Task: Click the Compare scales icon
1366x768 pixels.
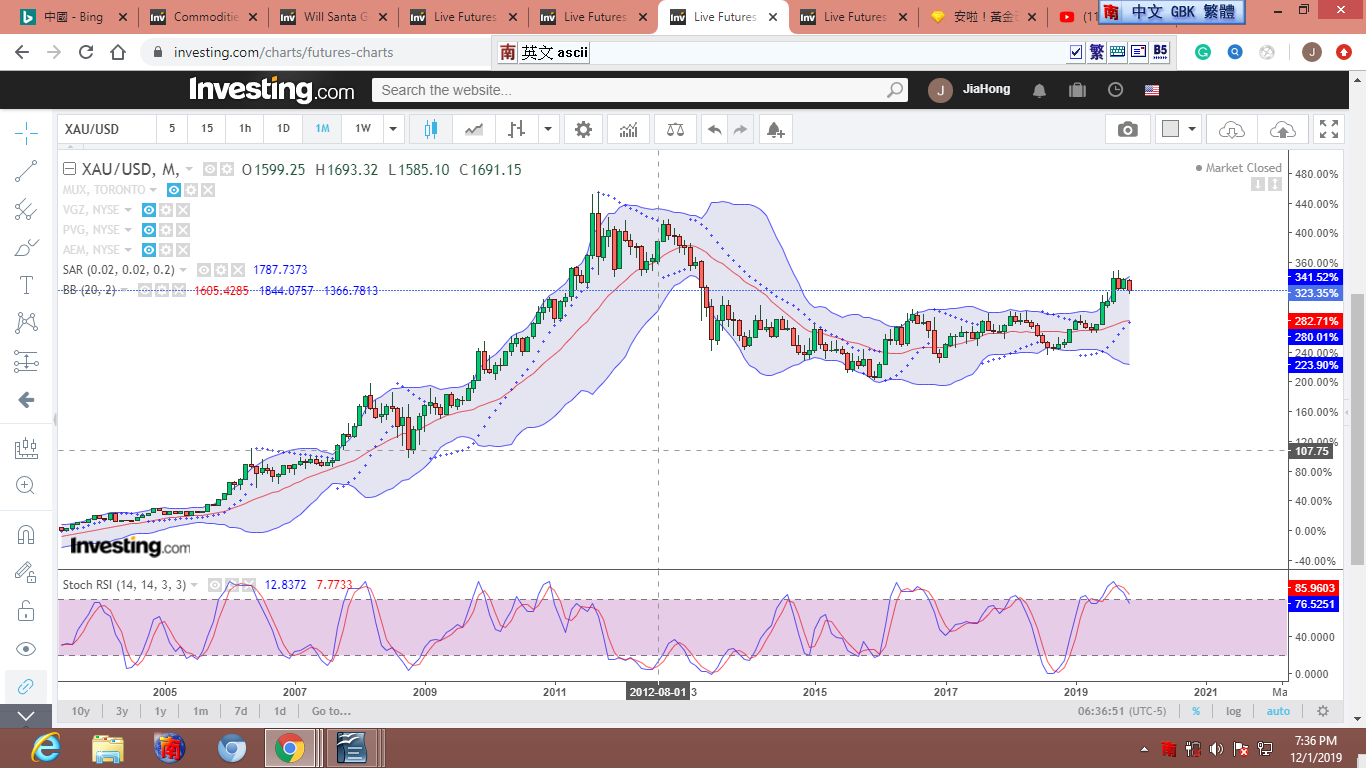Action: click(x=675, y=129)
